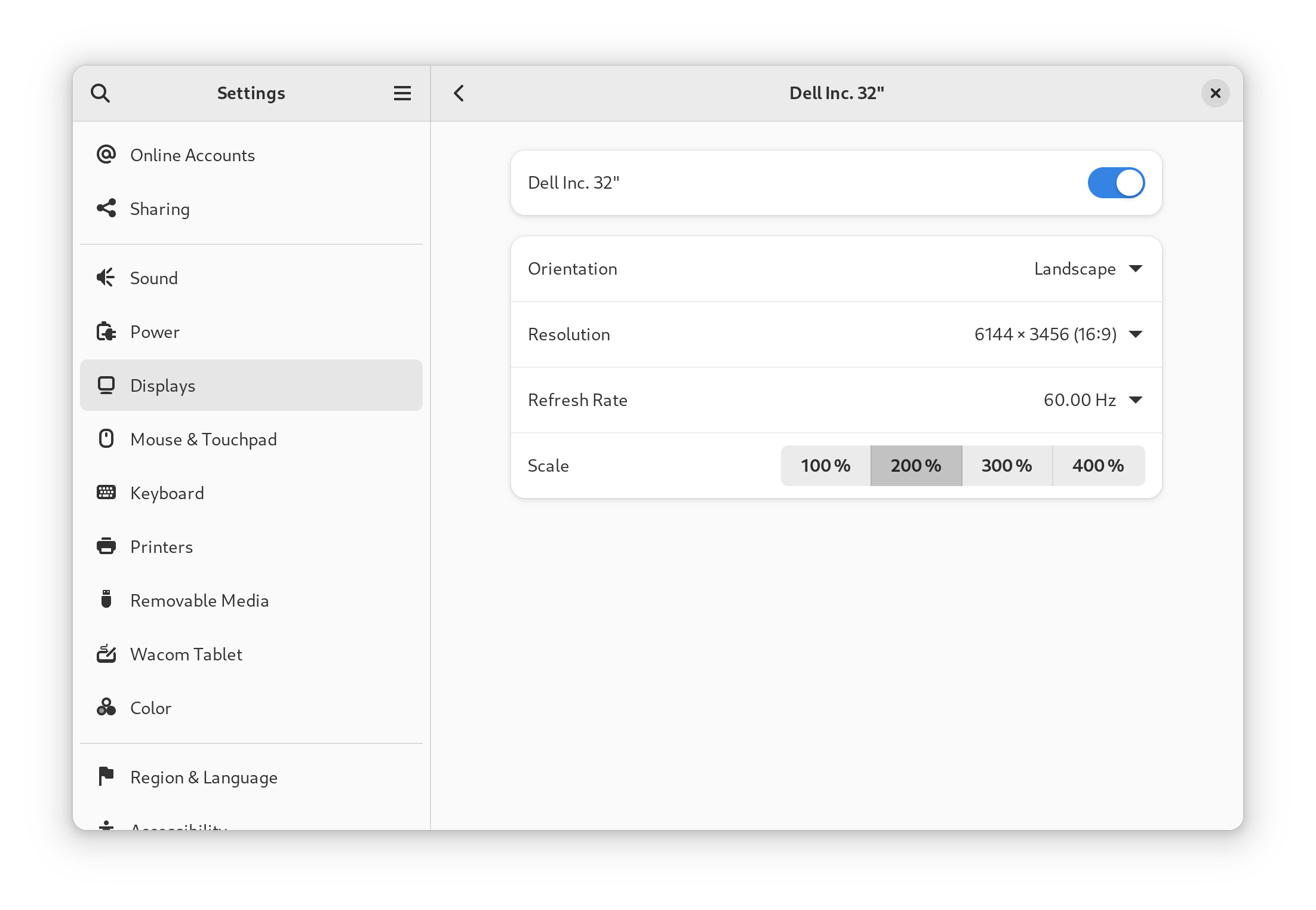Viewport: 1316px width, 910px height.
Task: Select 400% display scale button
Action: 1097,464
